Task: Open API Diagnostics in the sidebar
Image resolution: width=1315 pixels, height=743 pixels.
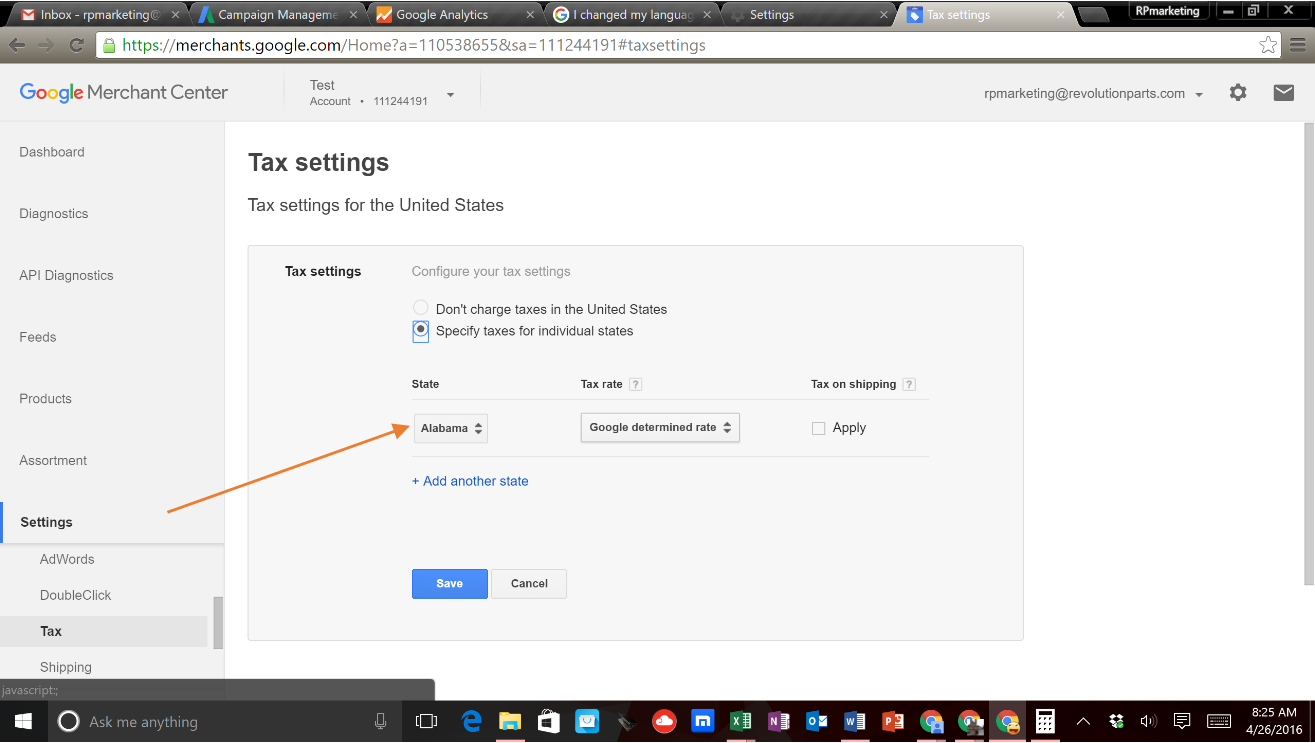Action: (x=66, y=275)
